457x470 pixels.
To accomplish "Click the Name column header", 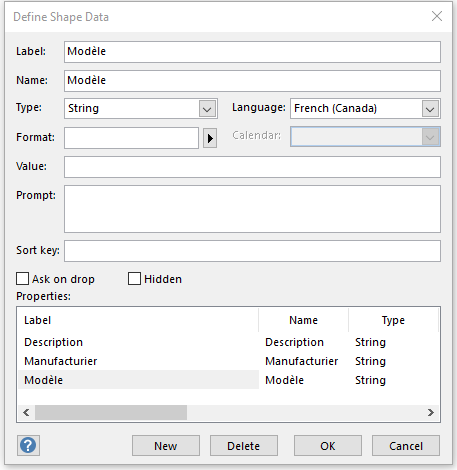I will (303, 320).
